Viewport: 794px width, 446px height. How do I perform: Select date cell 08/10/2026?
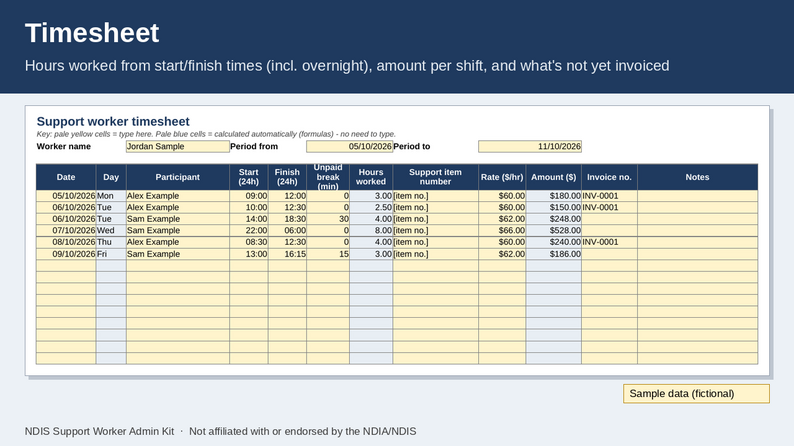click(66, 242)
